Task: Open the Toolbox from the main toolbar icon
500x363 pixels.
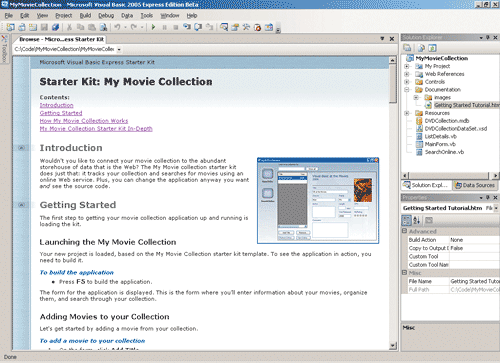Action: [246, 27]
